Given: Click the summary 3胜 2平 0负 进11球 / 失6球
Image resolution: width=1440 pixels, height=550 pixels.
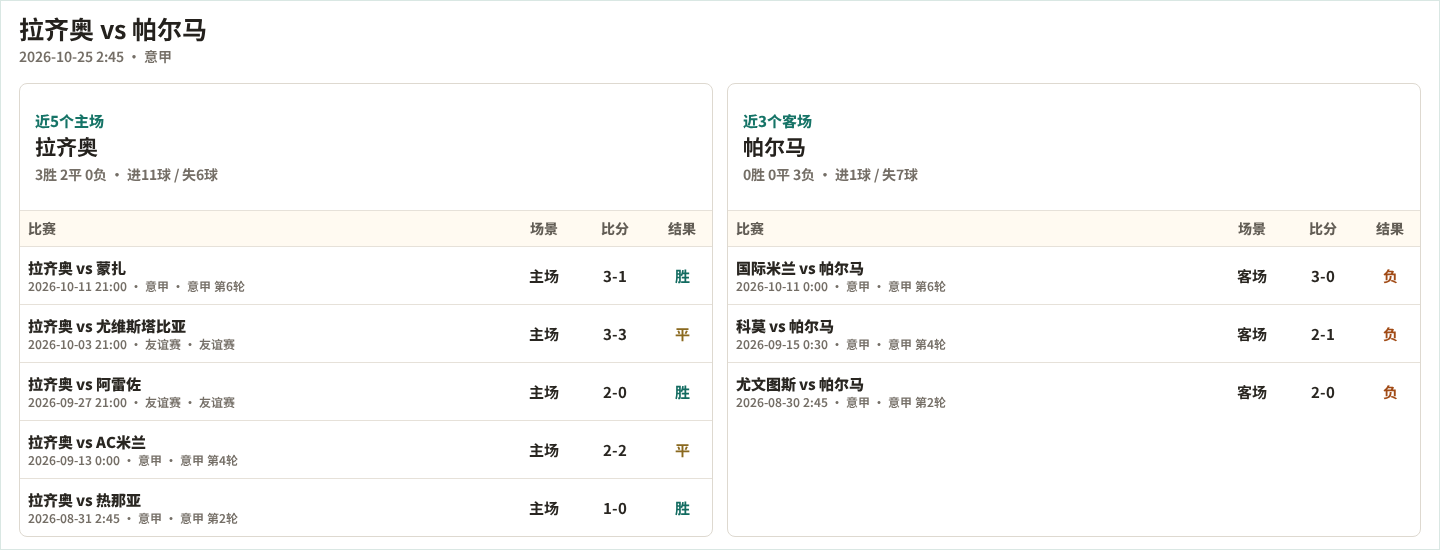Looking at the screenshot, I should click(126, 175).
